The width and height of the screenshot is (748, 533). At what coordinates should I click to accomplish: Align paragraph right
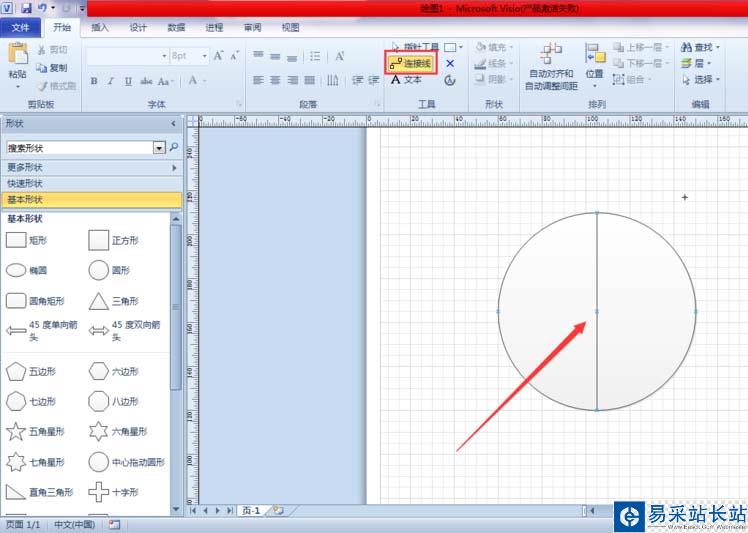click(x=292, y=80)
